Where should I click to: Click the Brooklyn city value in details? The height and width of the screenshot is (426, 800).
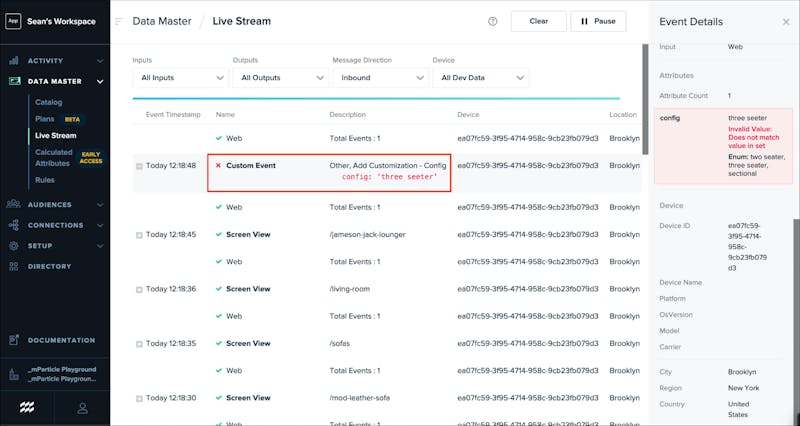[x=742, y=372]
